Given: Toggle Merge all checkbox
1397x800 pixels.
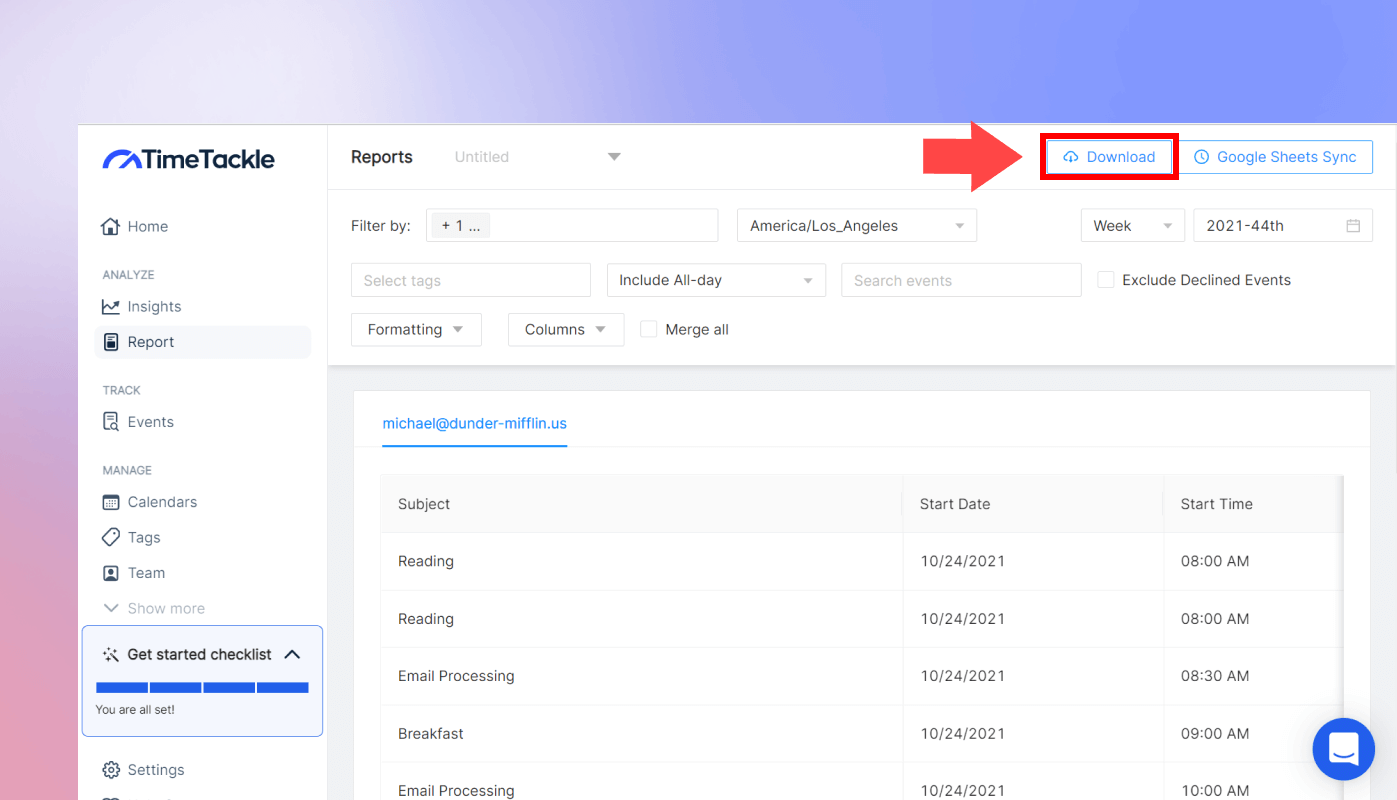Looking at the screenshot, I should [x=649, y=329].
